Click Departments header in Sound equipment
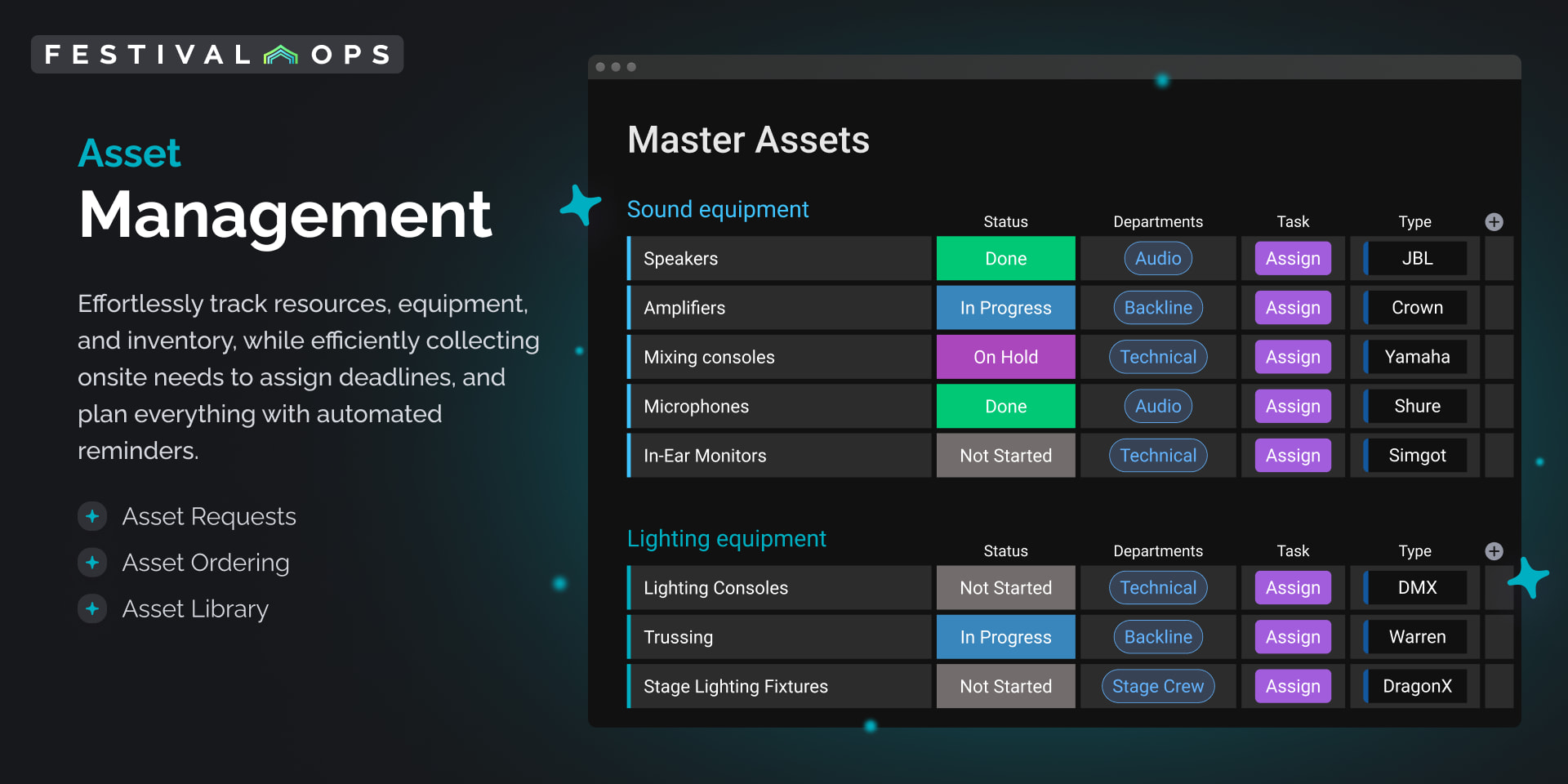Screen dimensions: 1568x784 [1158, 221]
